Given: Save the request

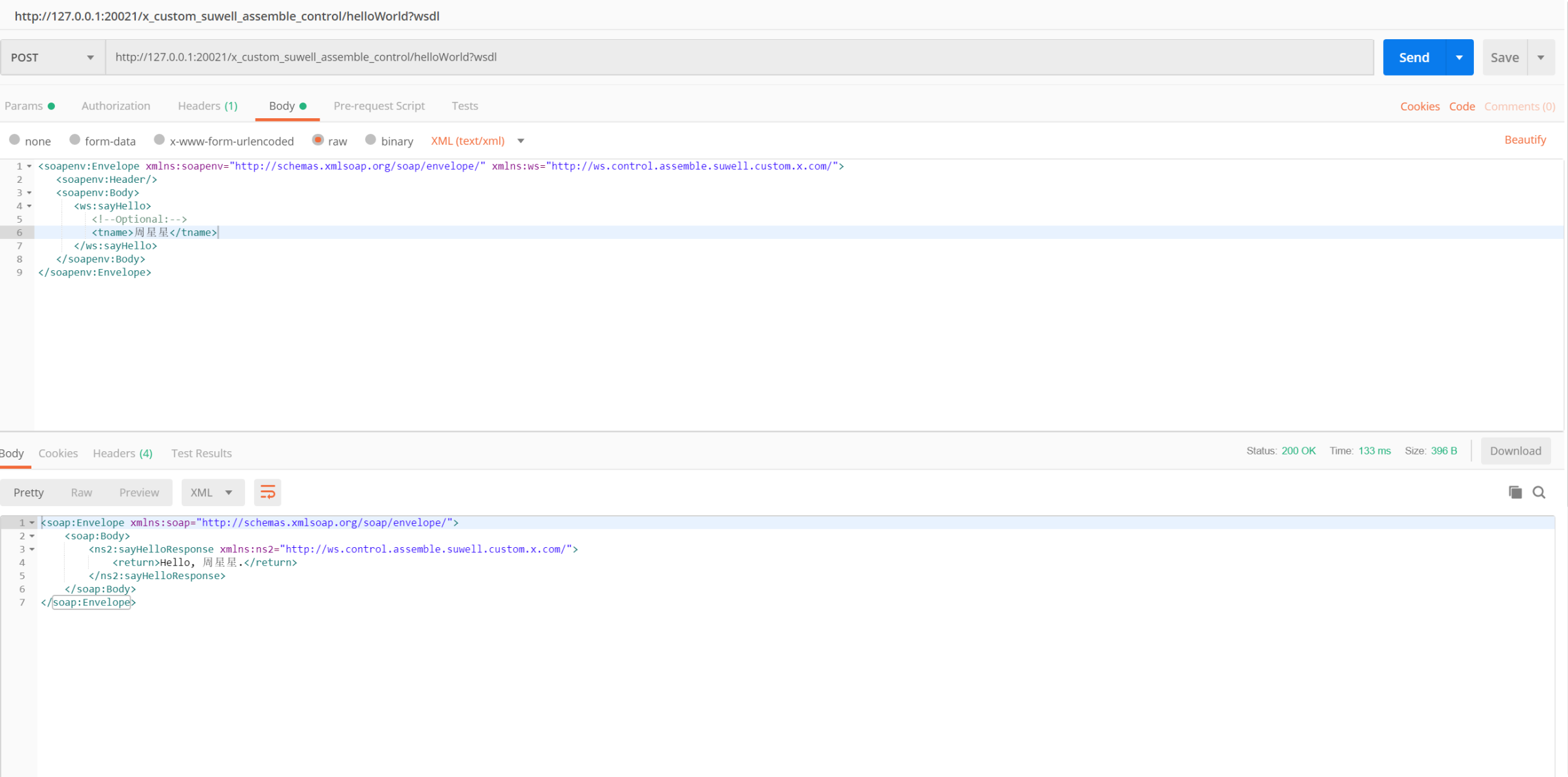Looking at the screenshot, I should pos(1505,57).
